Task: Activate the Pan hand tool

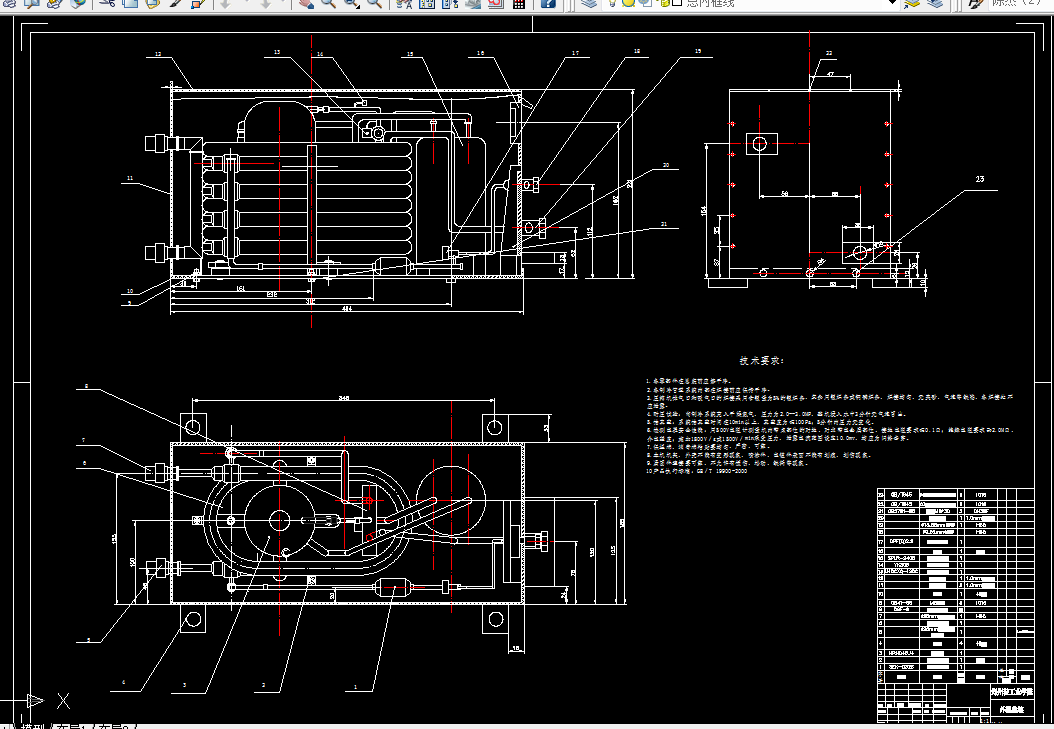Action: [306, 3]
